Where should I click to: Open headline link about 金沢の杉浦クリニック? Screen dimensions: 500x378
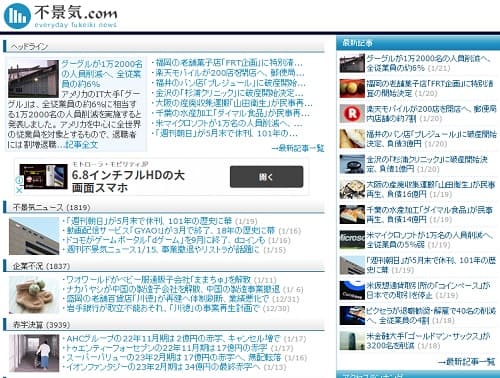click(x=229, y=93)
